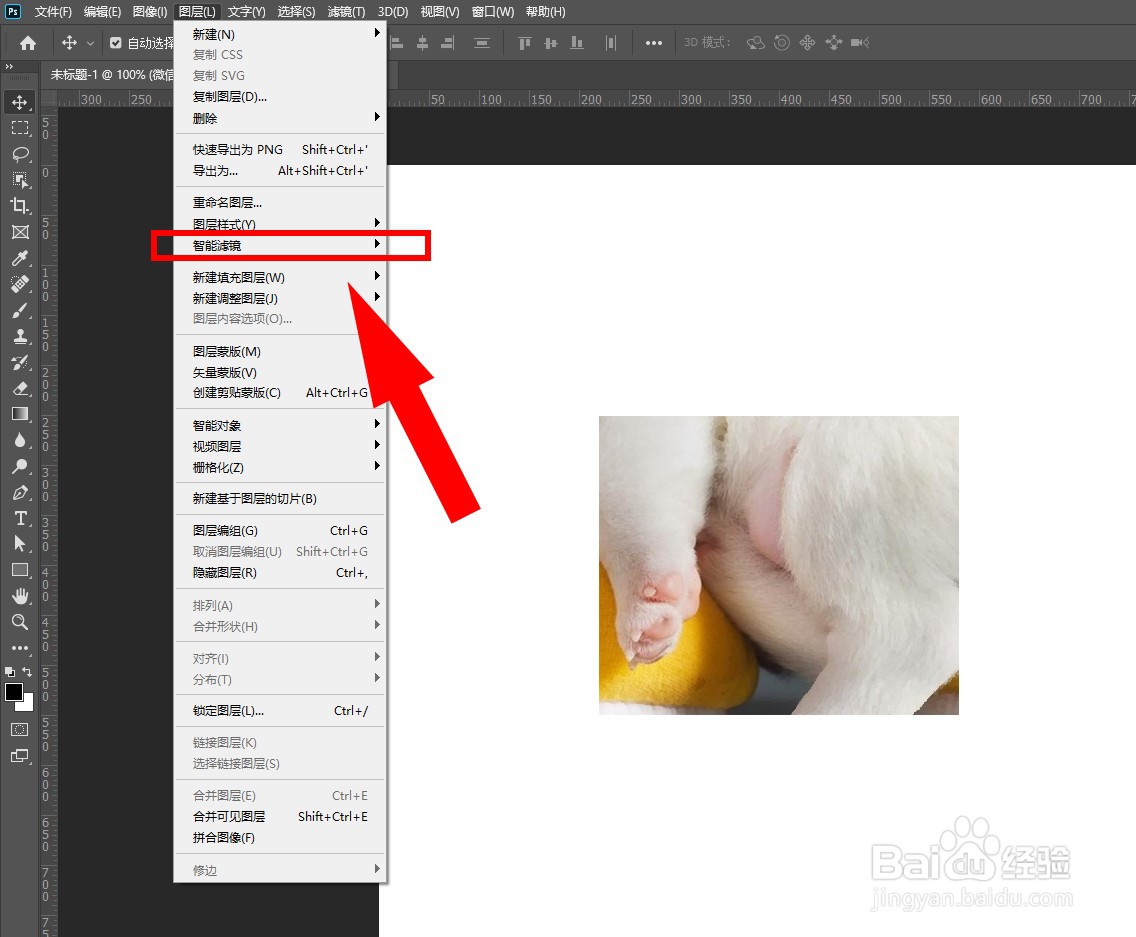Change the screen mode icon
Image resolution: width=1136 pixels, height=937 pixels.
[x=20, y=756]
